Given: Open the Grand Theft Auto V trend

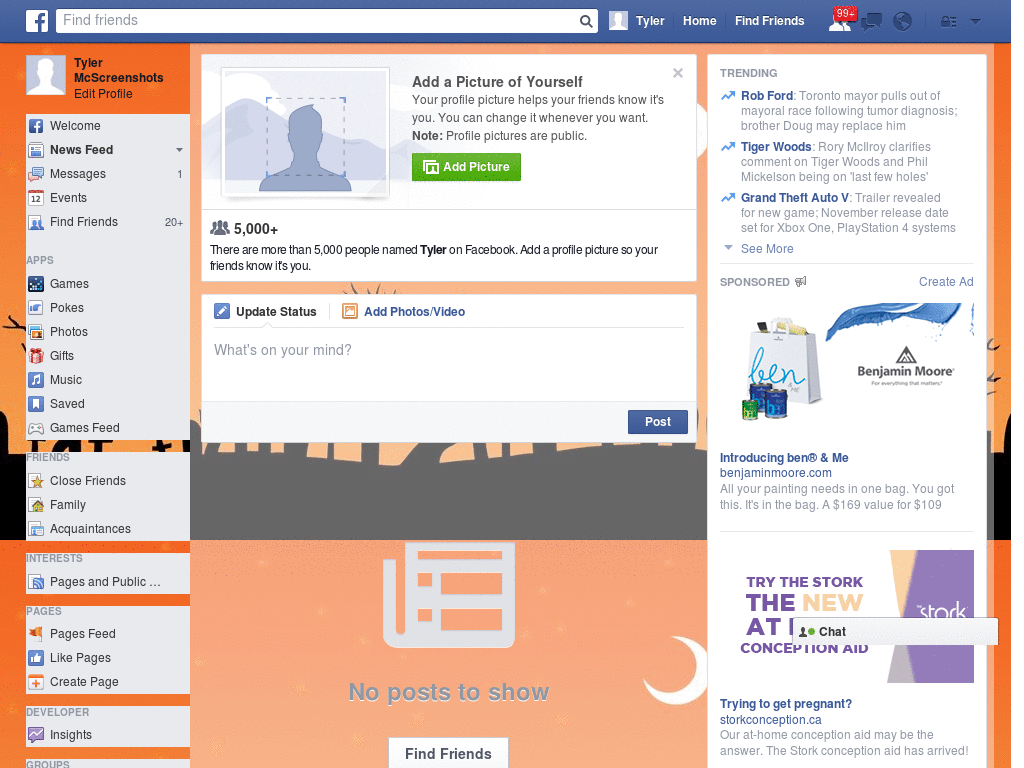Looking at the screenshot, I should click(795, 198).
